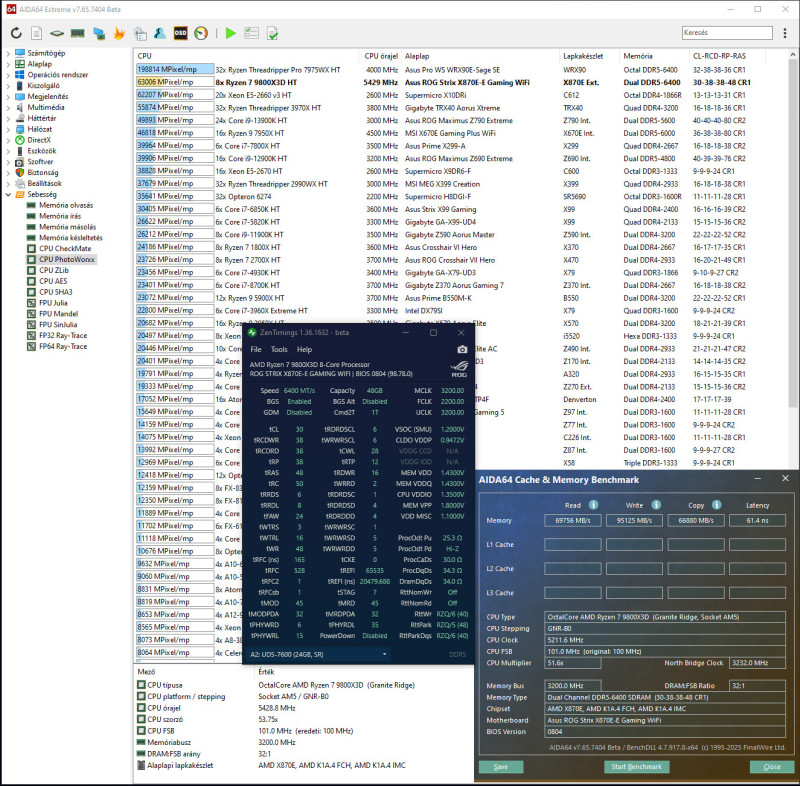Click the results checklist toolbar icon
Screen dimensions: 800x786
pos(252,33)
